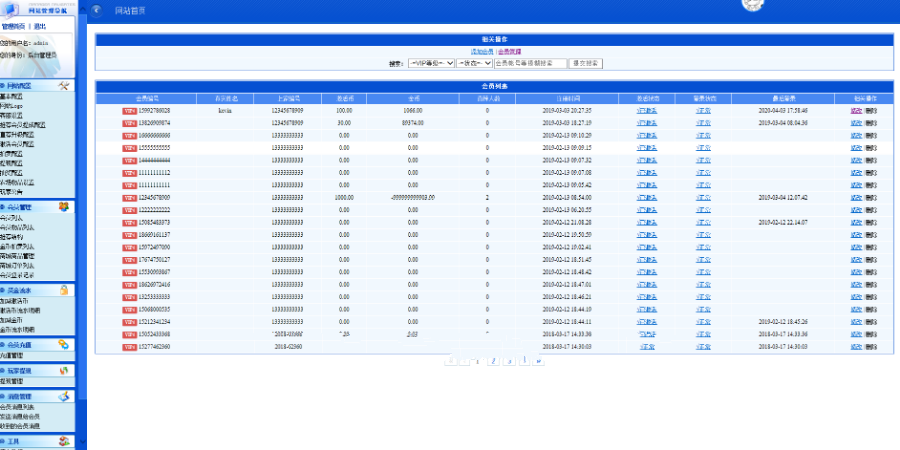Viewport: 900px width, 450px height.
Task: Select the 网站首页 tab at the top
Action: 129,10
